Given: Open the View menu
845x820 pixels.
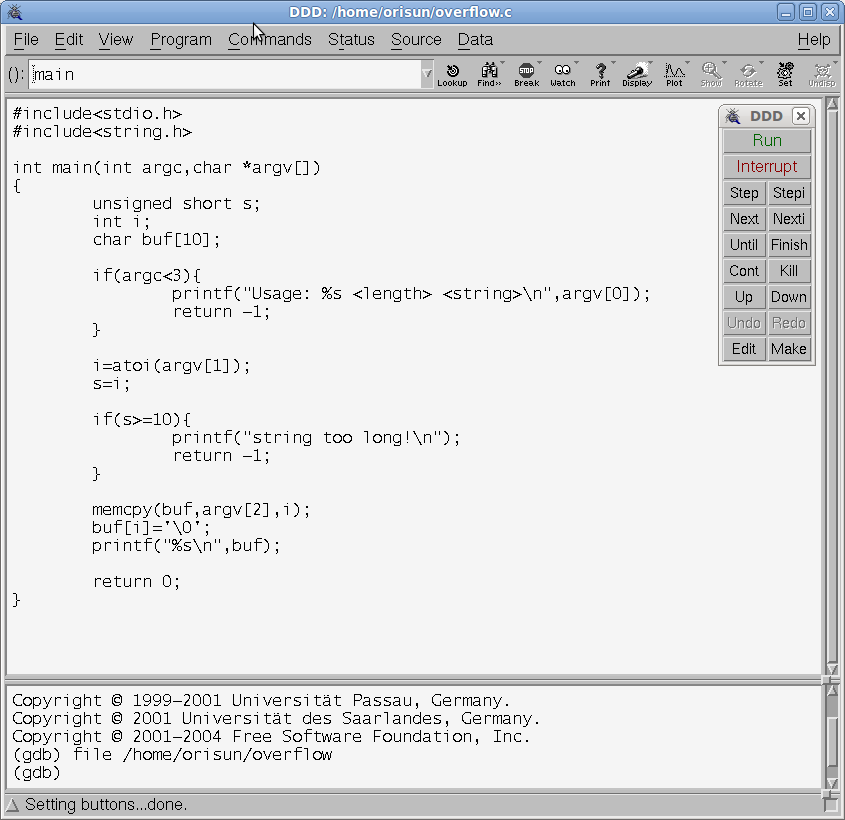Looking at the screenshot, I should coord(115,39).
